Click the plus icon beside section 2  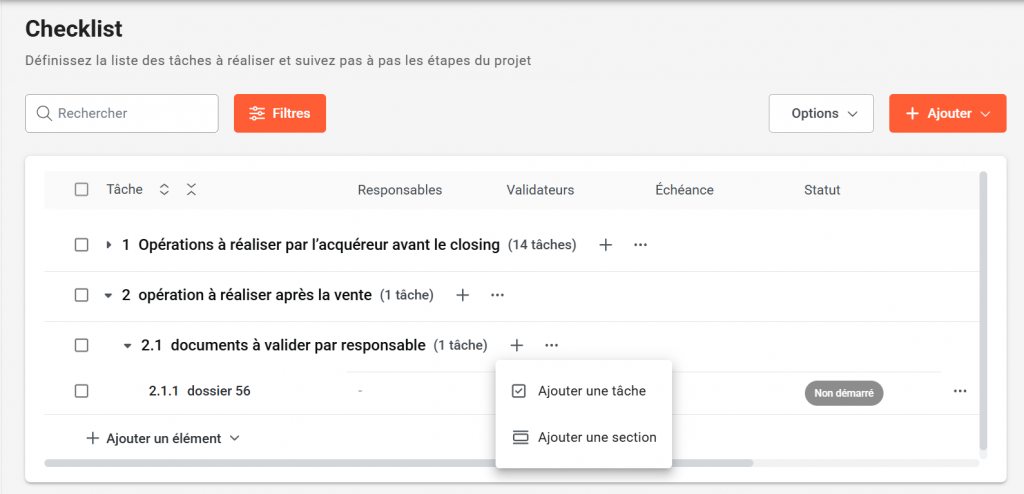click(462, 295)
